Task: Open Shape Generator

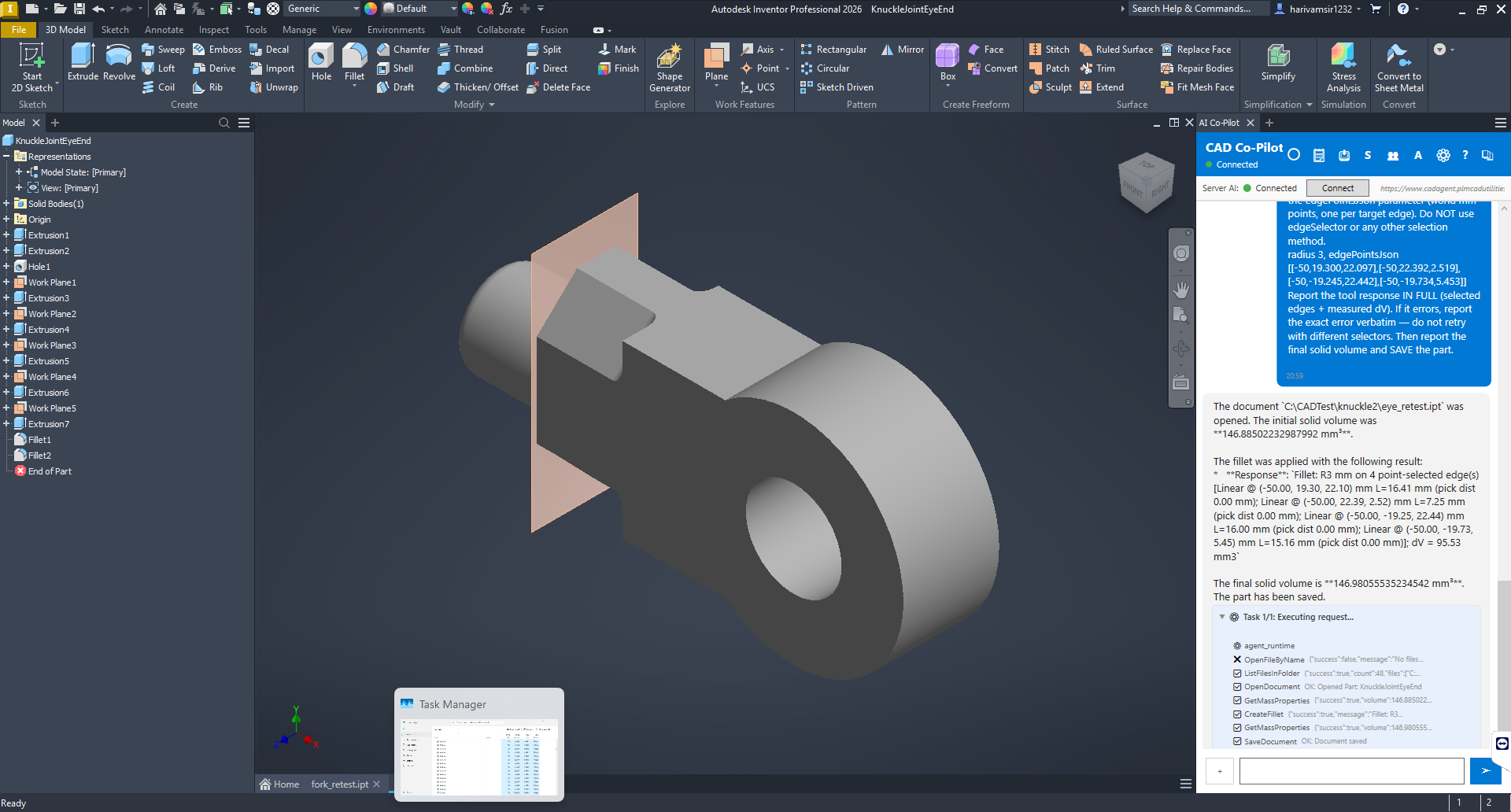Action: click(670, 68)
